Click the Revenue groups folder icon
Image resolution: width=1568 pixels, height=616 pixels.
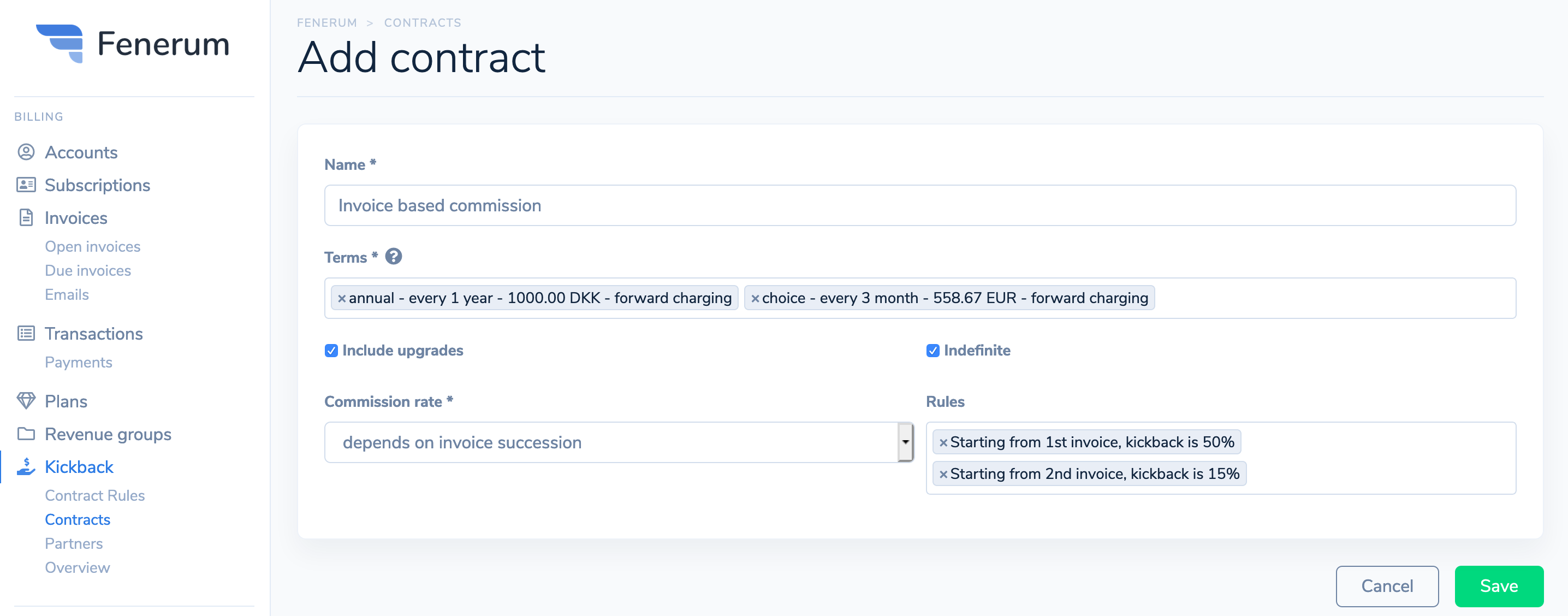click(26, 434)
